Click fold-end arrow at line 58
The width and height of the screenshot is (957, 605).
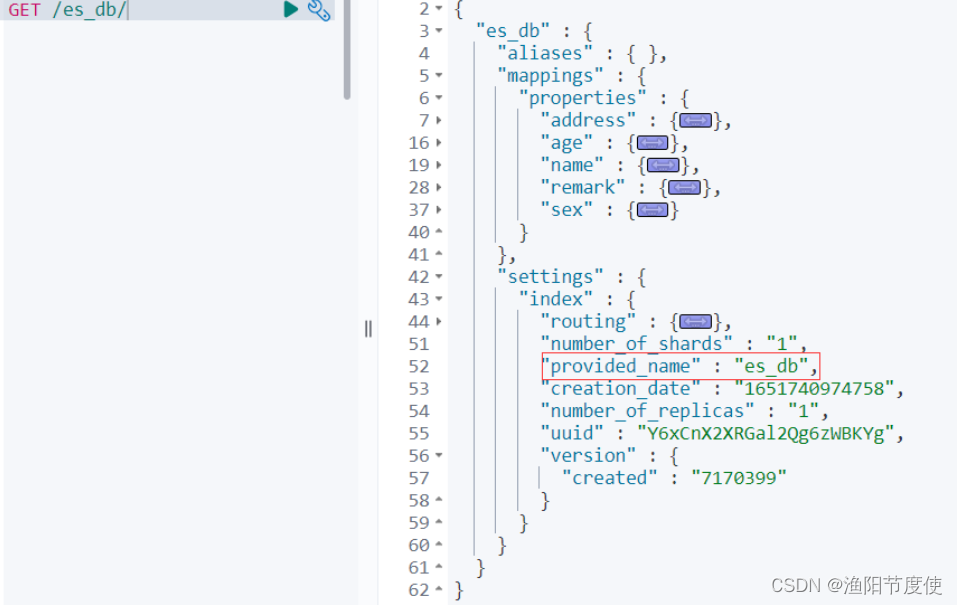[x=439, y=499]
